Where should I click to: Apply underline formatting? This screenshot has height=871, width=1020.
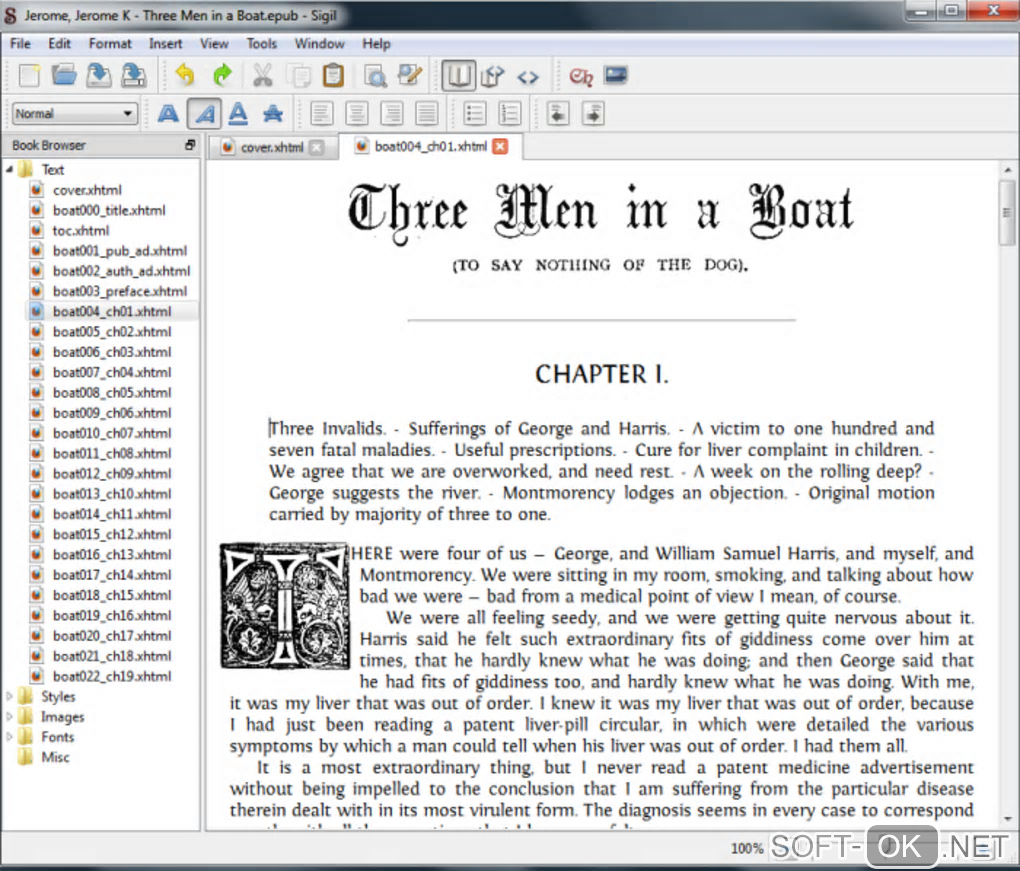tap(238, 114)
